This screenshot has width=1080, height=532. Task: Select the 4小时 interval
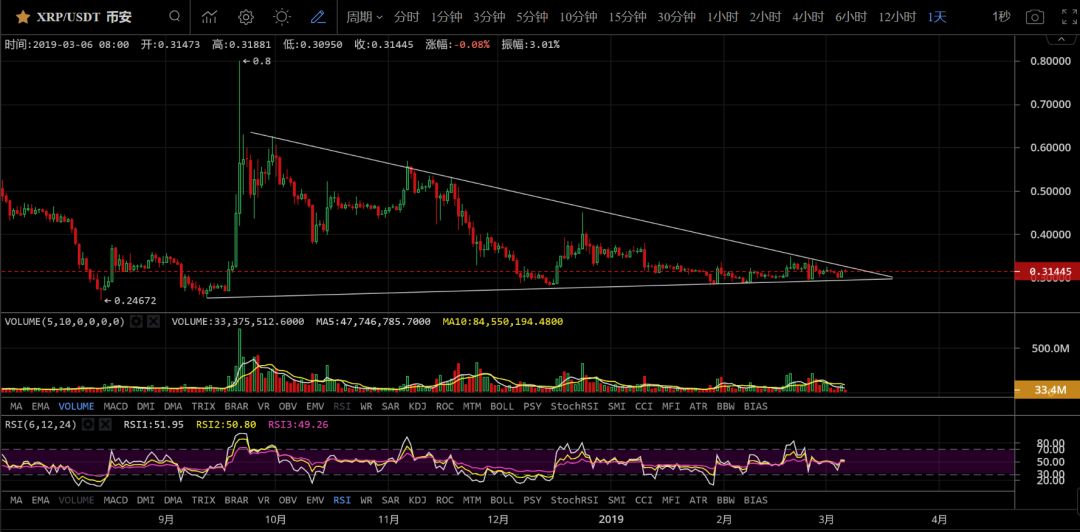808,17
